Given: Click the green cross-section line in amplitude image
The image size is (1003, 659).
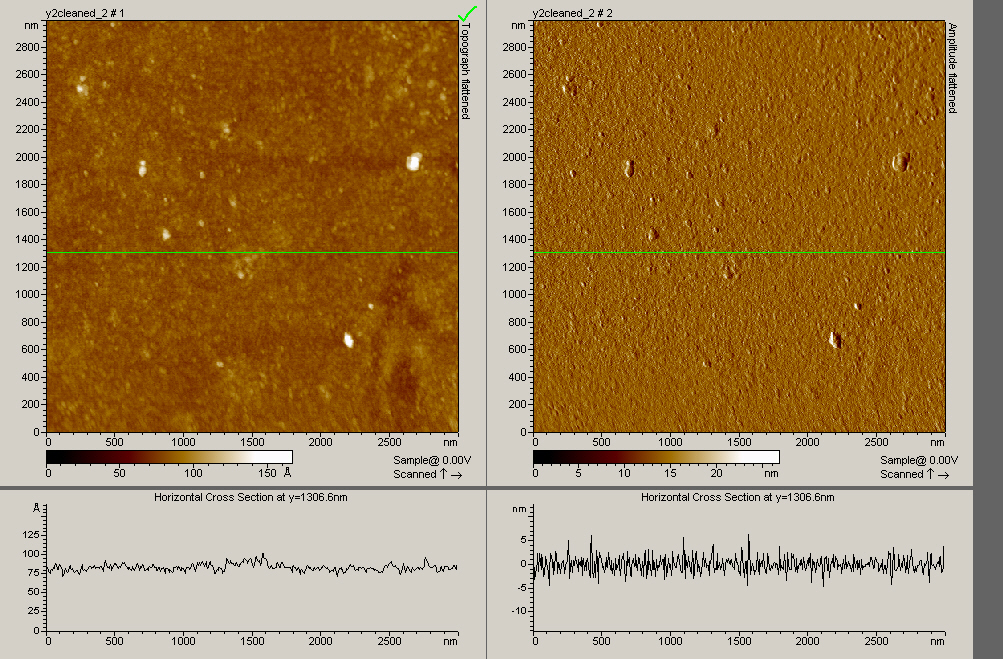Looking at the screenshot, I should coord(740,253).
